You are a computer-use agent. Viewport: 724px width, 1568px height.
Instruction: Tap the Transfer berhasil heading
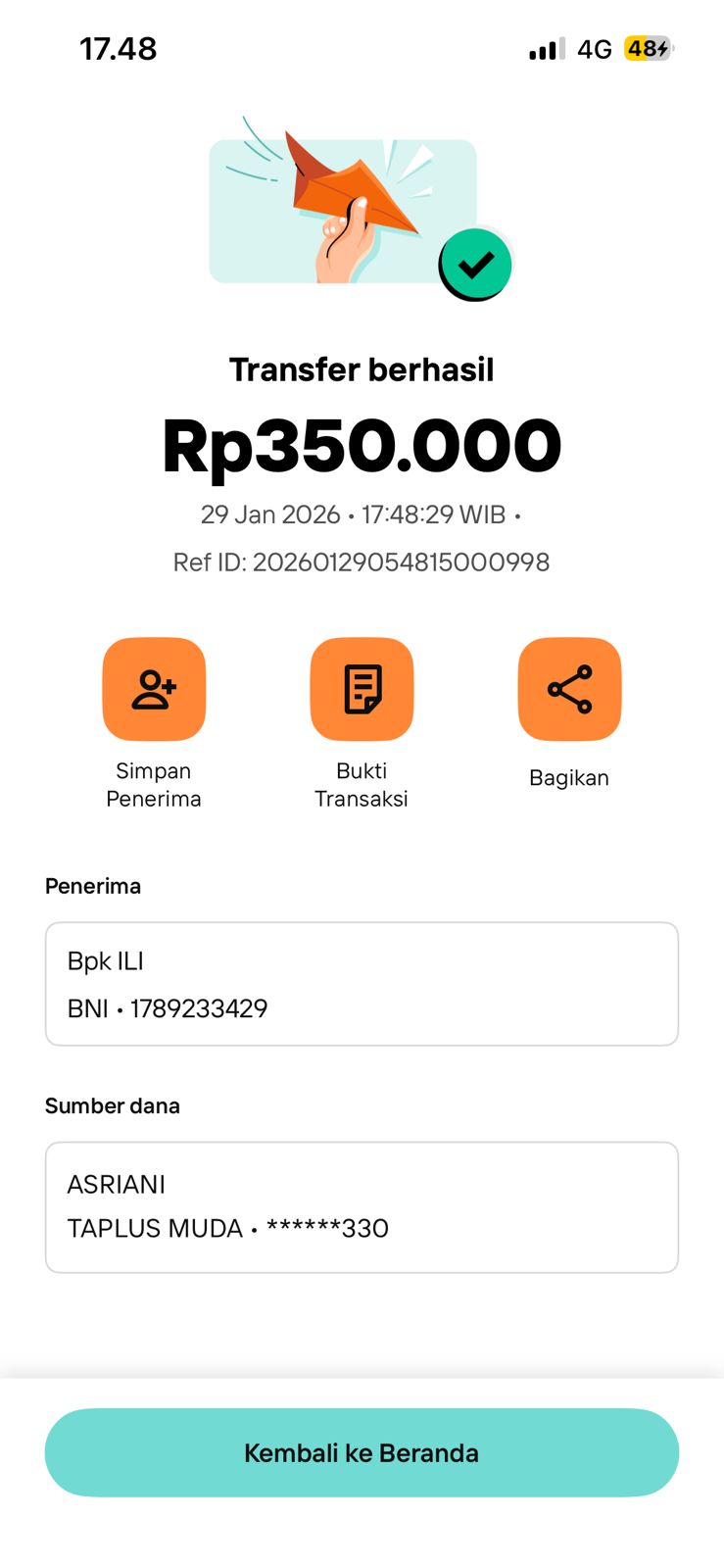362,370
